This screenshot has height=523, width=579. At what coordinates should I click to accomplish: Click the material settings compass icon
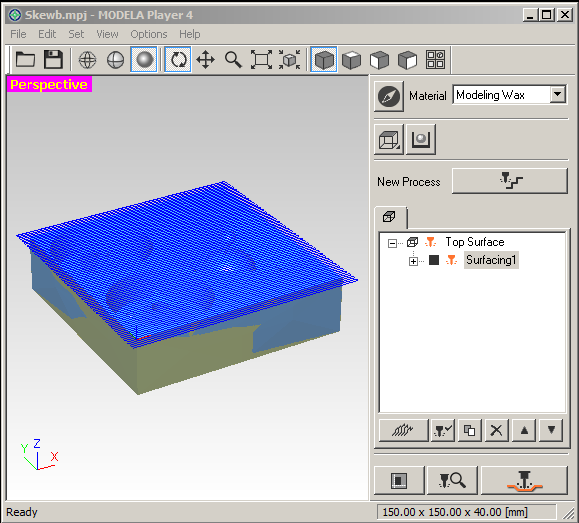(x=389, y=96)
